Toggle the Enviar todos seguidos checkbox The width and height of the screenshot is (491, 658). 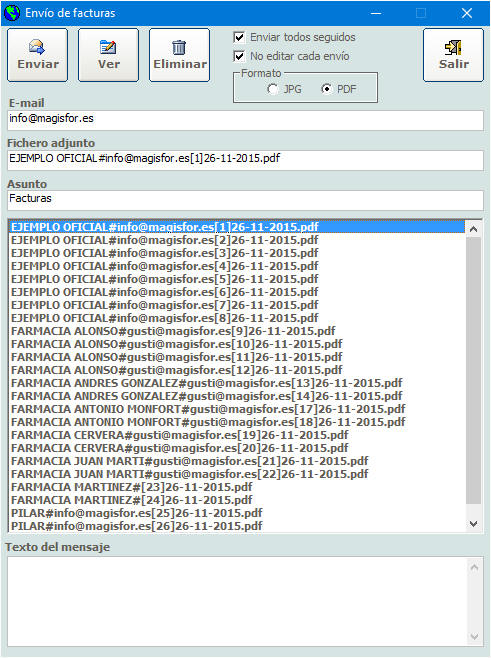239,37
